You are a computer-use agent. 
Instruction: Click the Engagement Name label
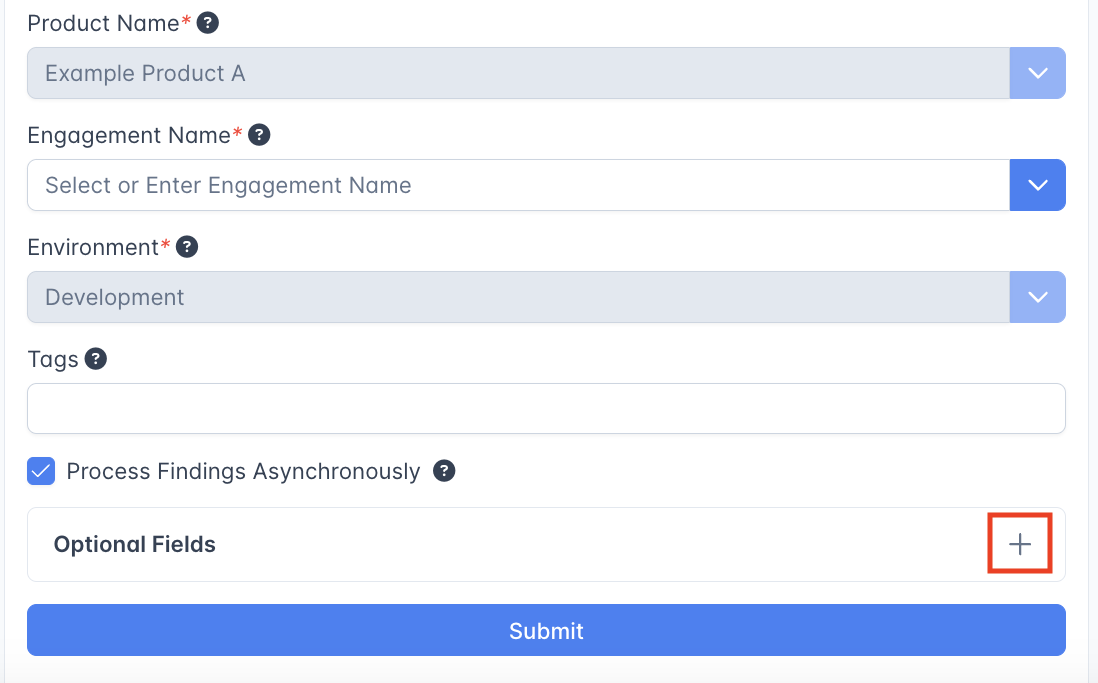(x=129, y=135)
